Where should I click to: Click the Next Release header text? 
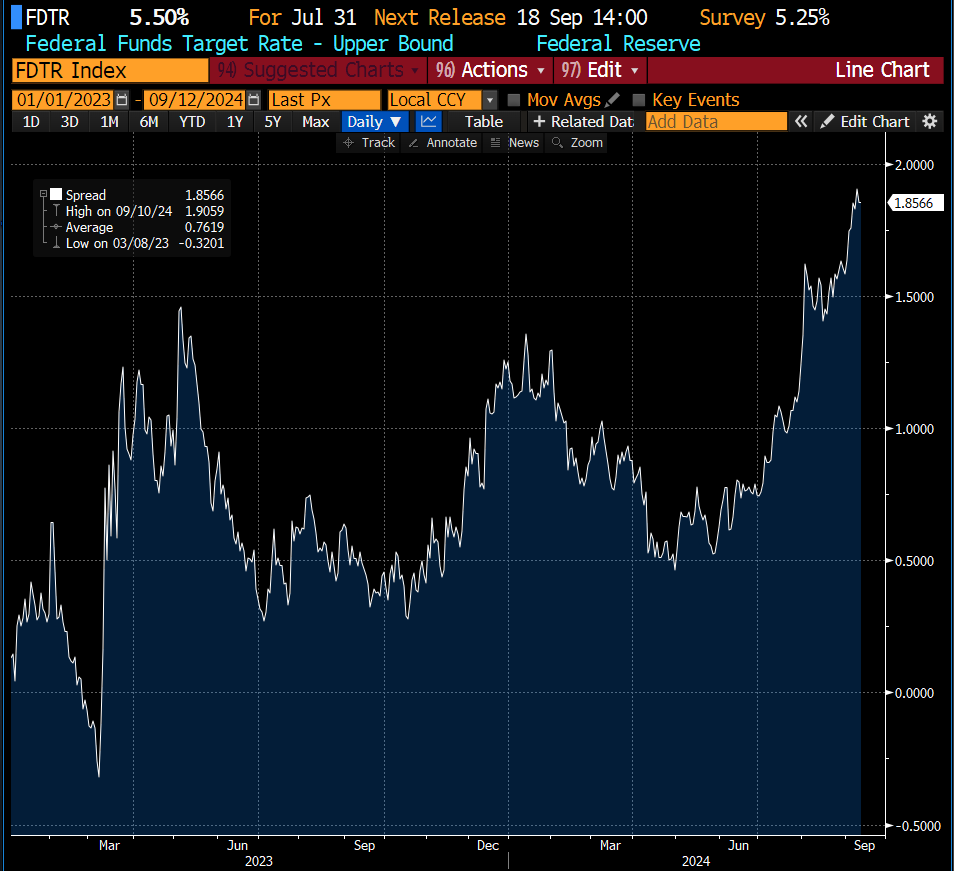(440, 18)
